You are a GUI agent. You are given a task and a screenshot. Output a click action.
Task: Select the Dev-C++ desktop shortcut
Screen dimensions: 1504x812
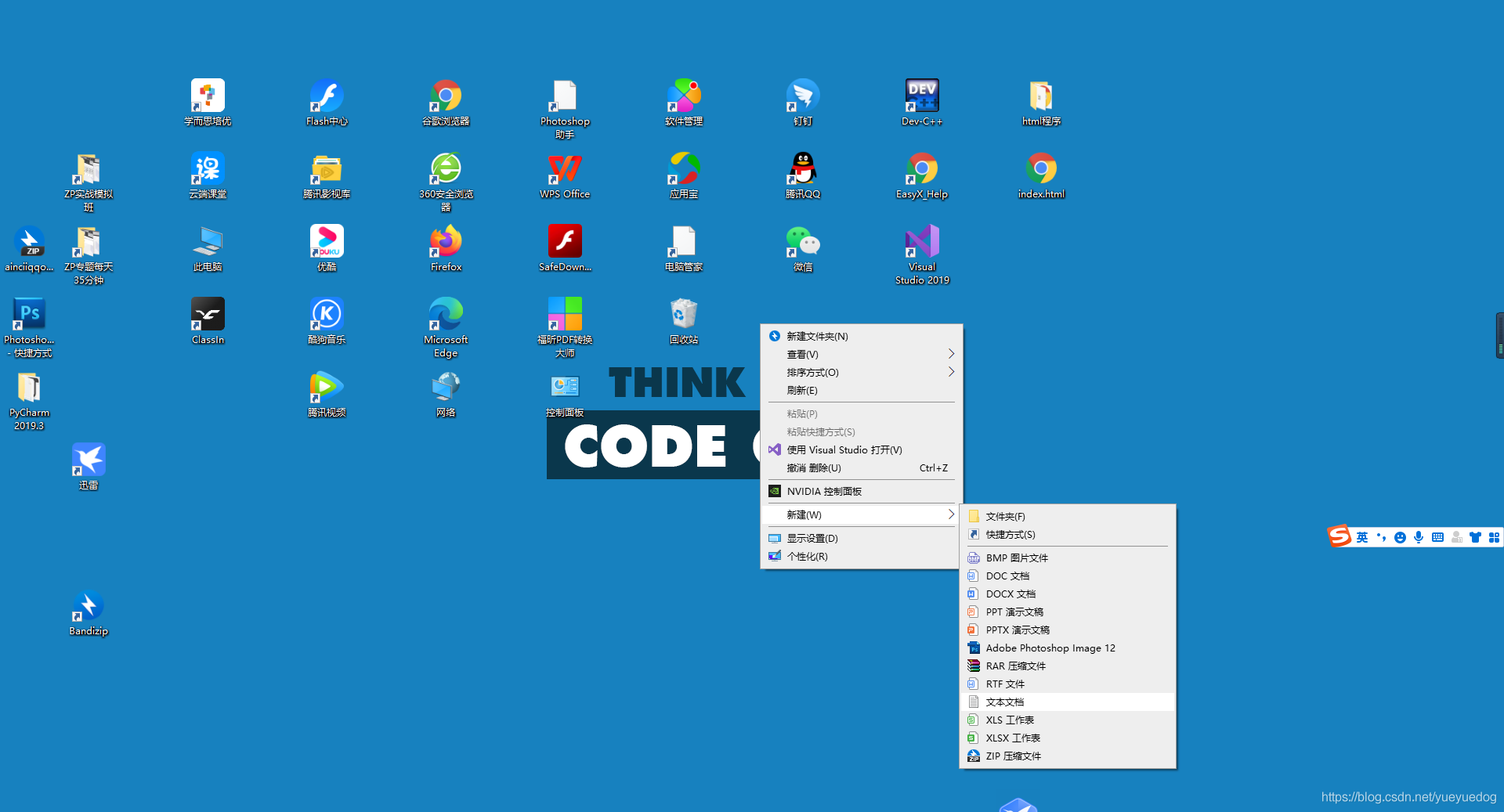click(x=922, y=102)
